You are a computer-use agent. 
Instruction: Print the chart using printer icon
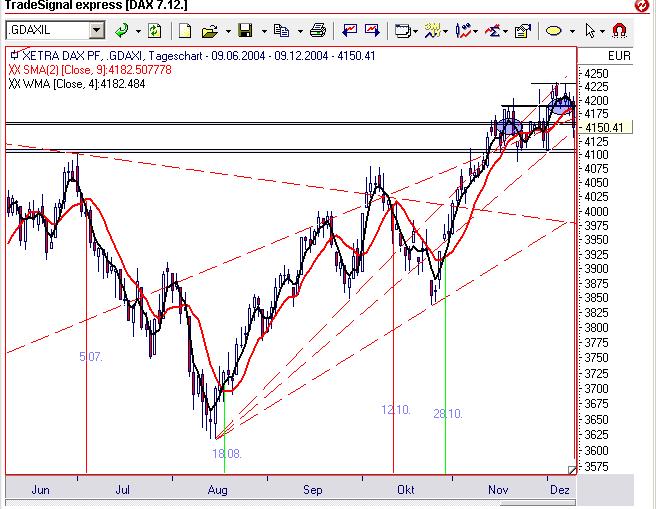click(x=318, y=31)
